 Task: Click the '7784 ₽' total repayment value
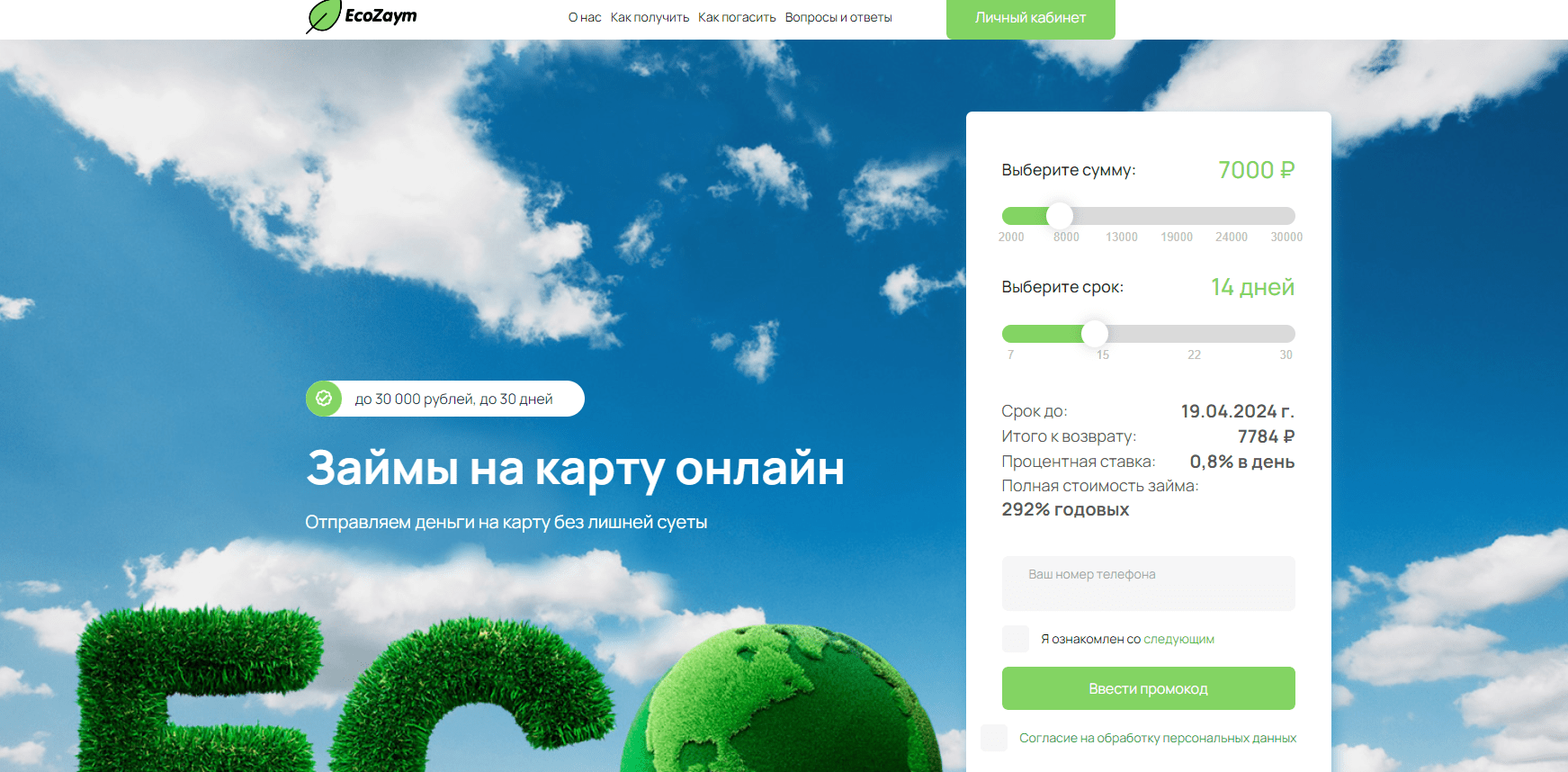point(1266,436)
